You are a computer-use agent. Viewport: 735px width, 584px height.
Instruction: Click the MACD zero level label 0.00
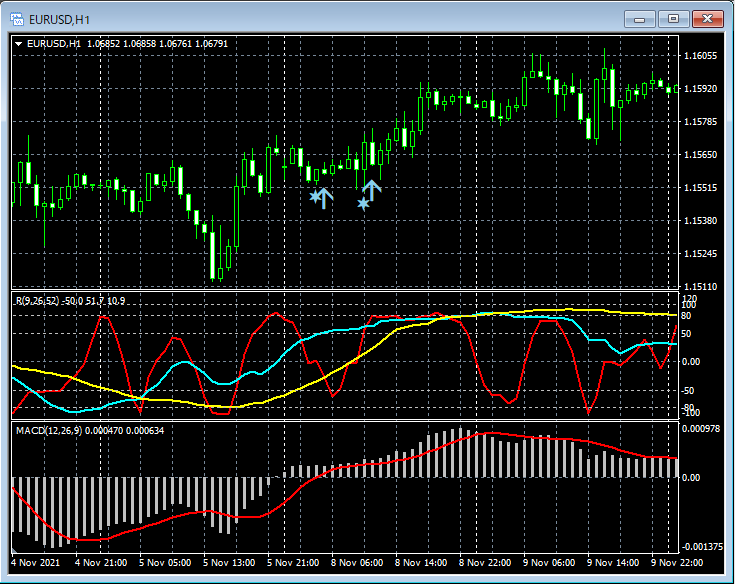coord(691,478)
